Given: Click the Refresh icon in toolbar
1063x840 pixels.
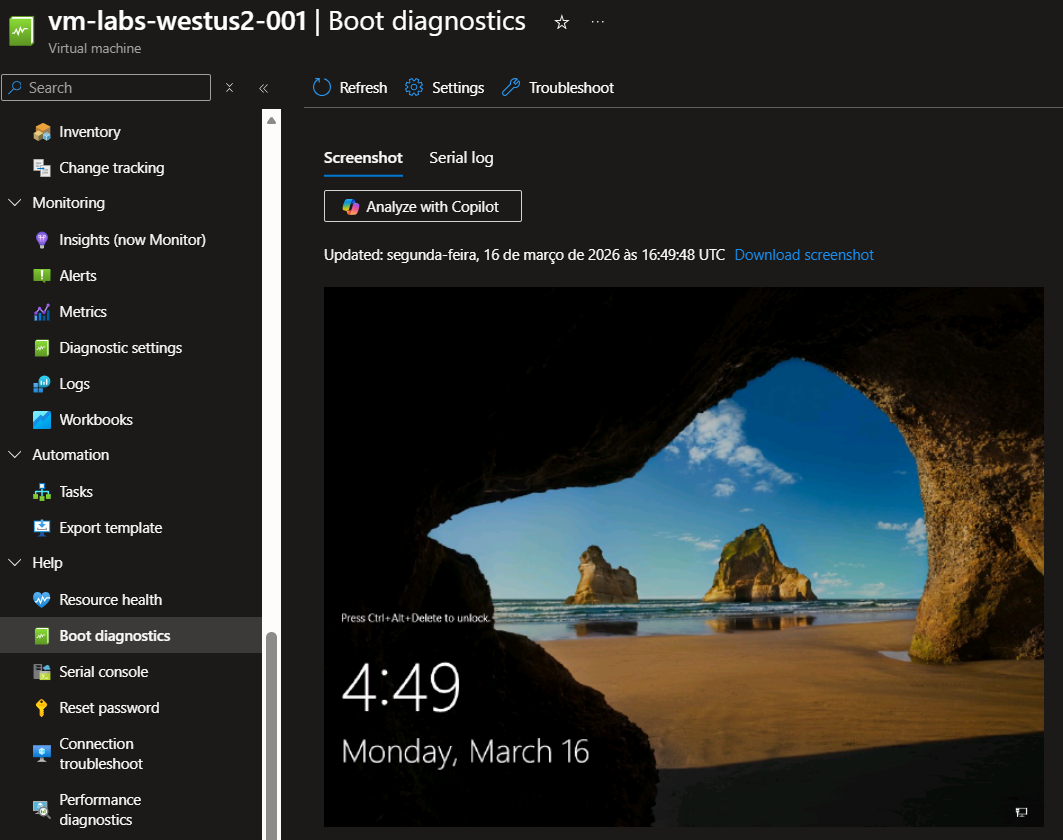Looking at the screenshot, I should click(x=322, y=88).
